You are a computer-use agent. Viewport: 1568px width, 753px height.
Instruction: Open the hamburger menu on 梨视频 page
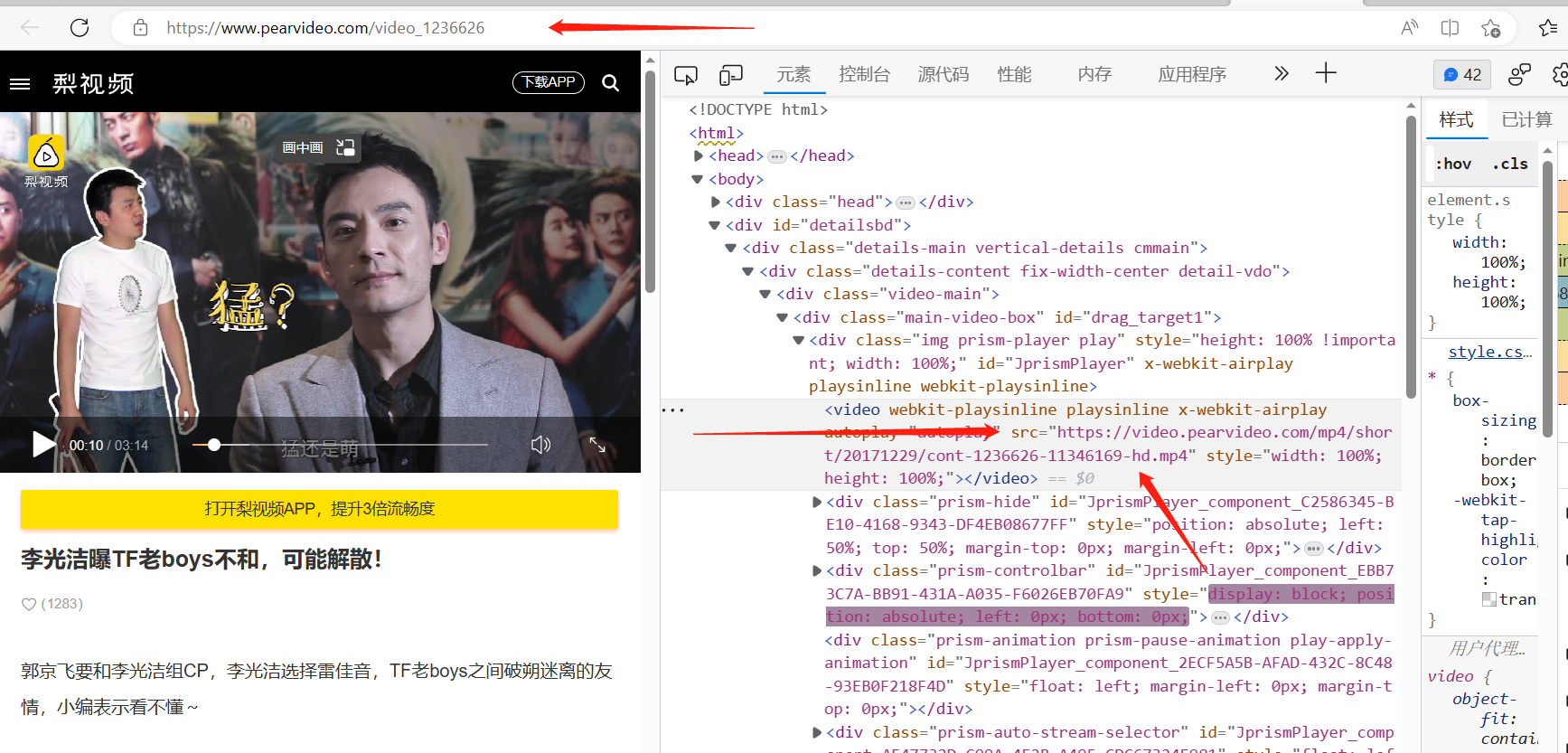20,84
